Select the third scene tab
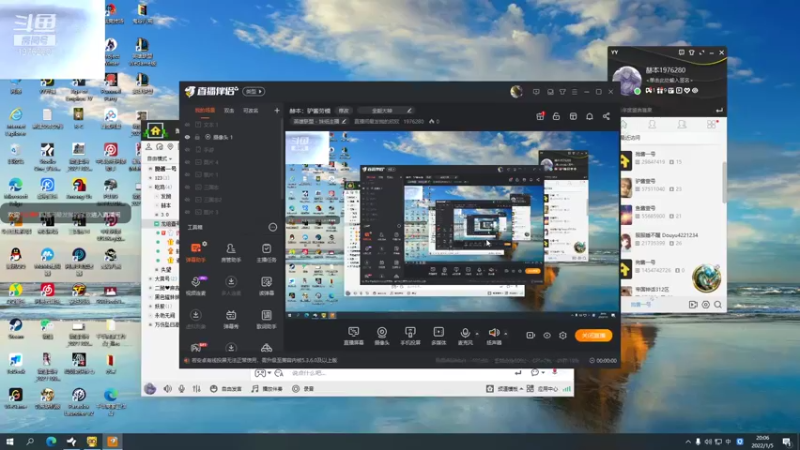800x450 pixels. tap(251, 110)
